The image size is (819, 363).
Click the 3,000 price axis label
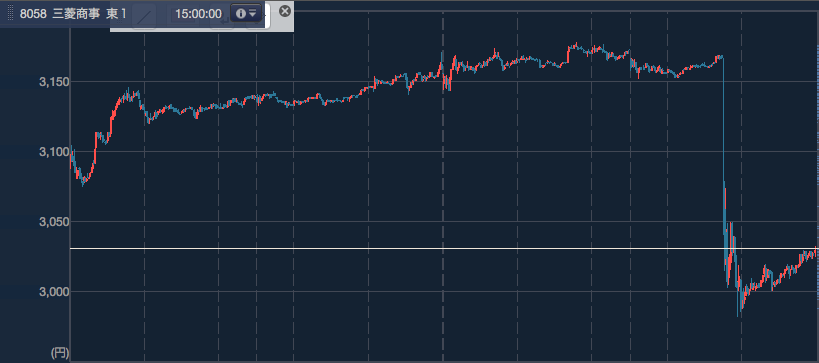[x=53, y=292]
